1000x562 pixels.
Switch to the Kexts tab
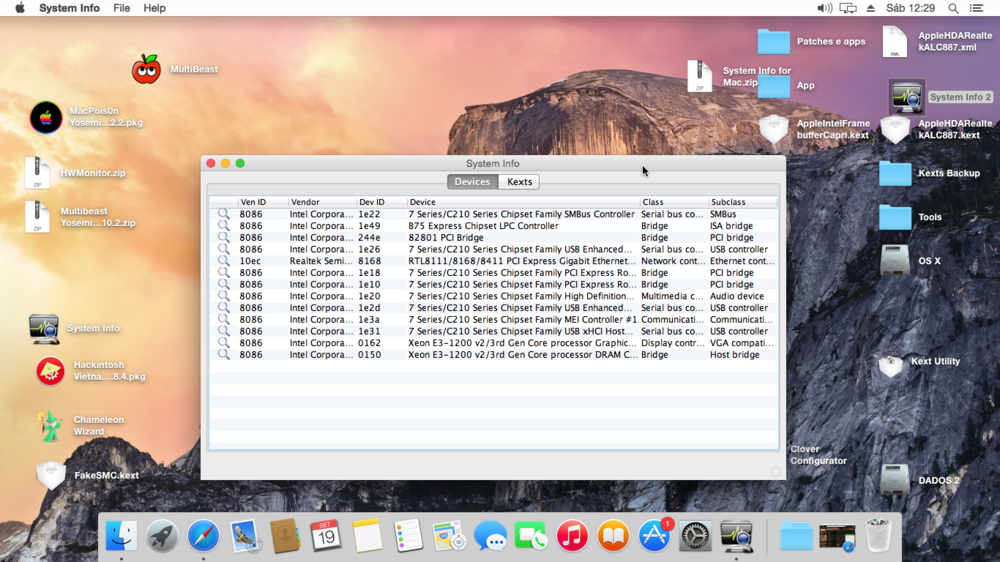(x=519, y=182)
